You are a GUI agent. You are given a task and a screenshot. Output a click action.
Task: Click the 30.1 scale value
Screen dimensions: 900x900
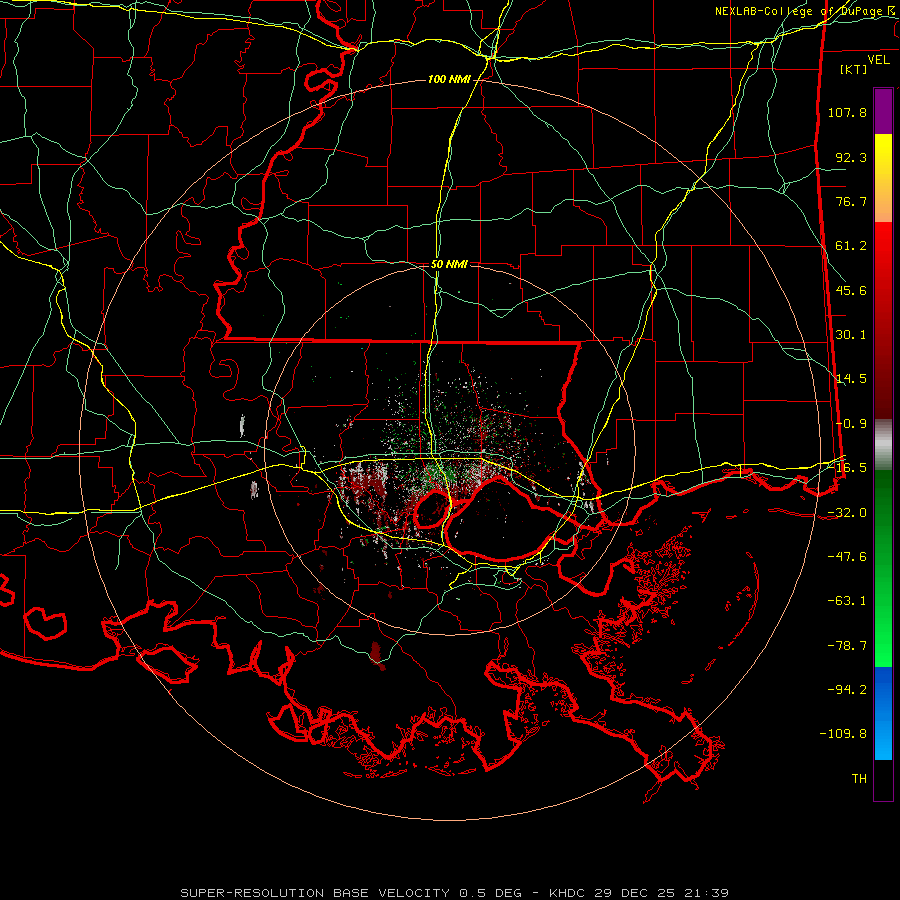pyautogui.click(x=851, y=335)
